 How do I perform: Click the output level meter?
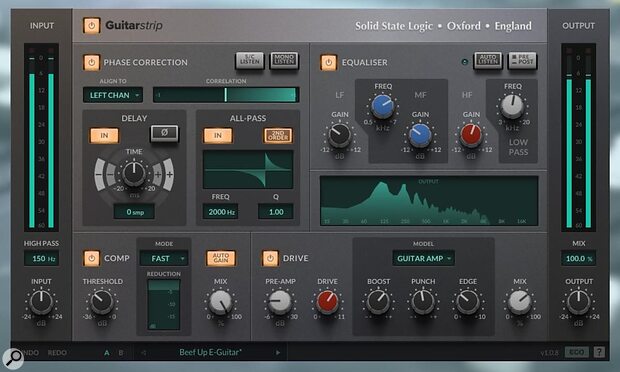[x=578, y=137]
